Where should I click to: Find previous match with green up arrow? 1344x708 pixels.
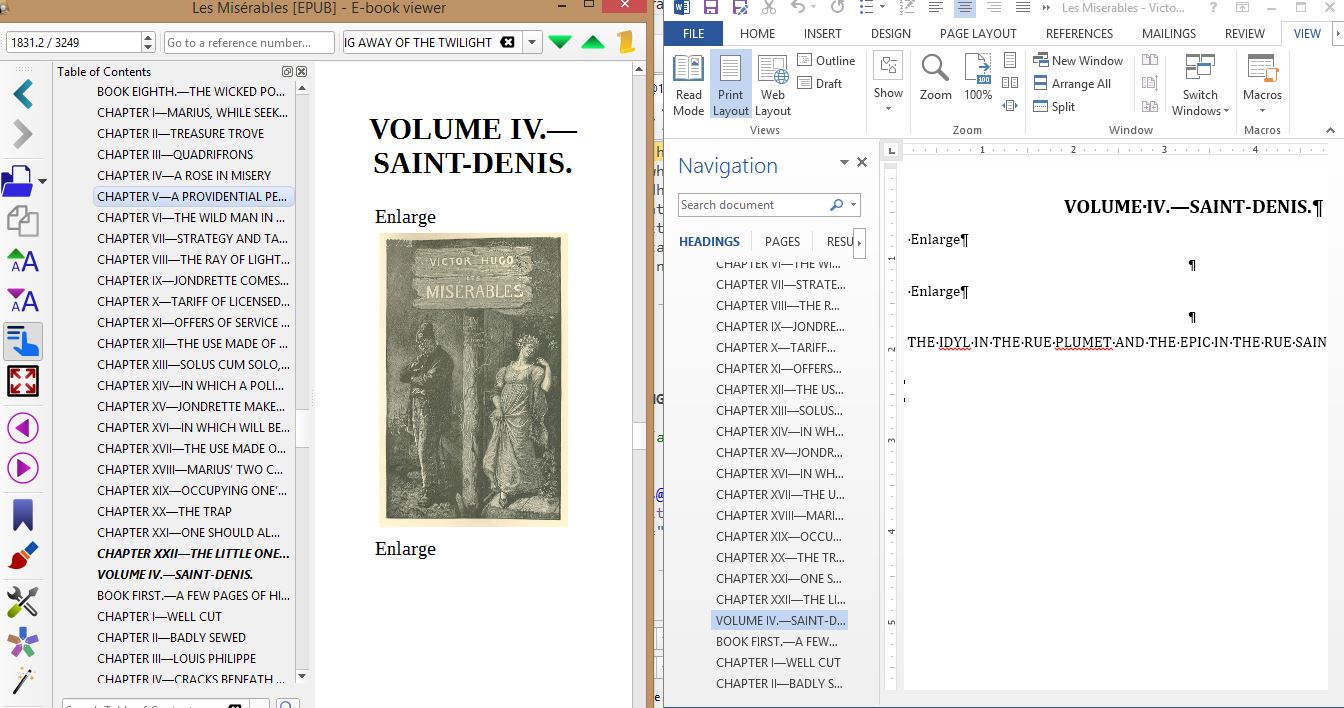(593, 42)
